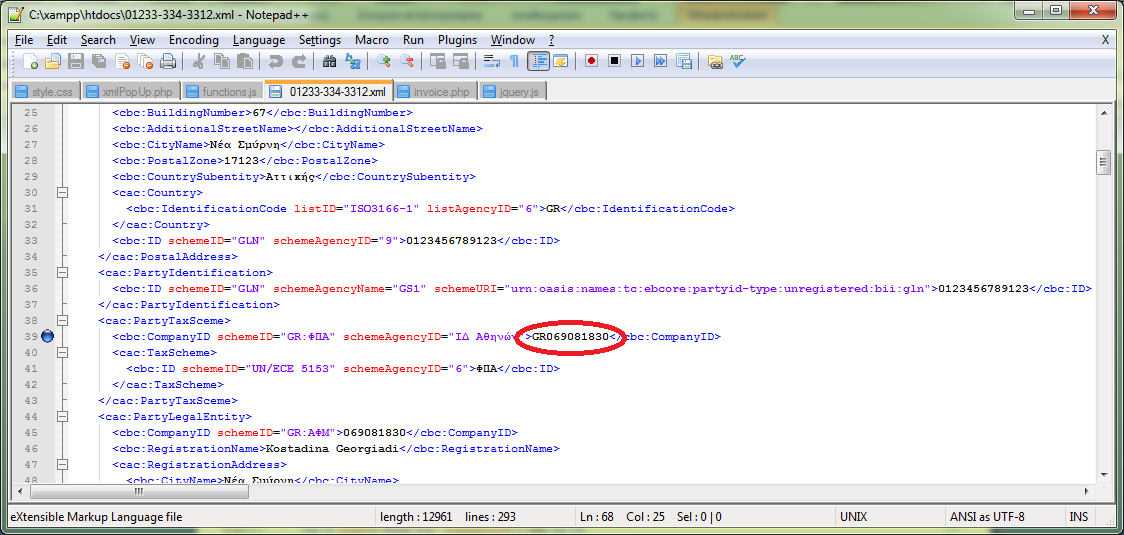The height and width of the screenshot is (535, 1124).
Task: Collapse the cac:Country block at line 30
Action: pos(62,192)
